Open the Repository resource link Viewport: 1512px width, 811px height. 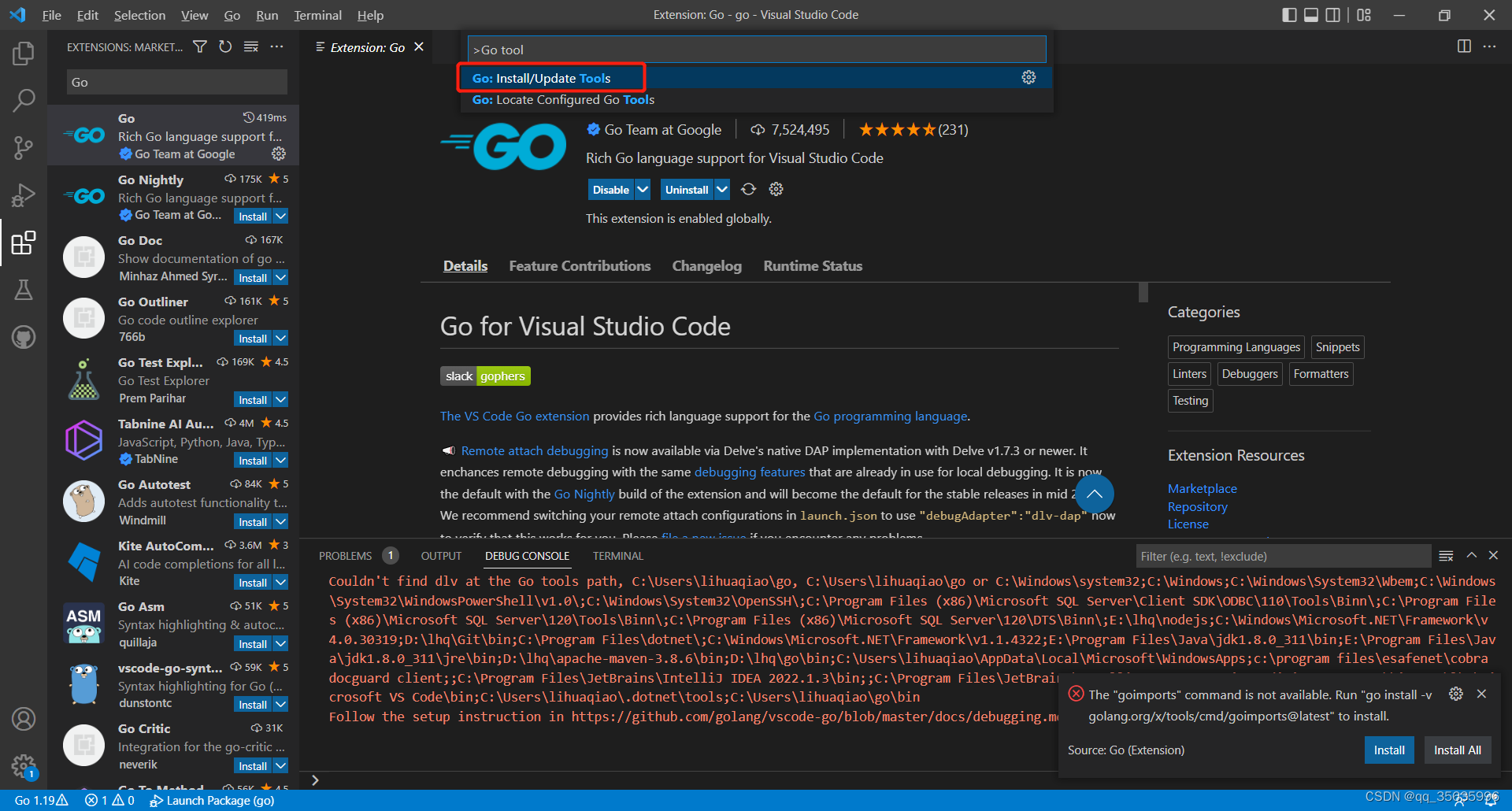[1197, 506]
